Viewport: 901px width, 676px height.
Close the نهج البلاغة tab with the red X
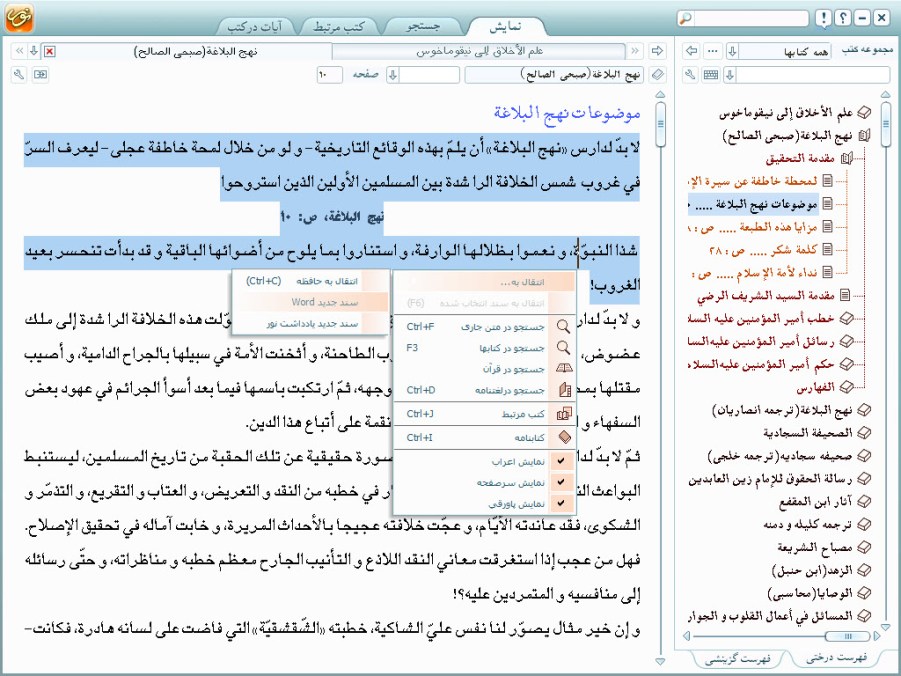click(50, 52)
